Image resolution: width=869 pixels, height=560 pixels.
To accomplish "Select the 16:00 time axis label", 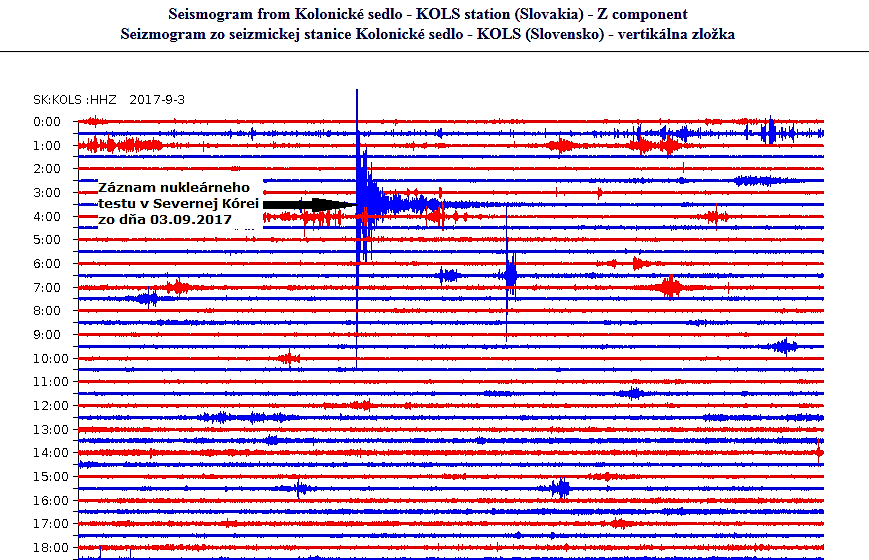I will (48, 500).
